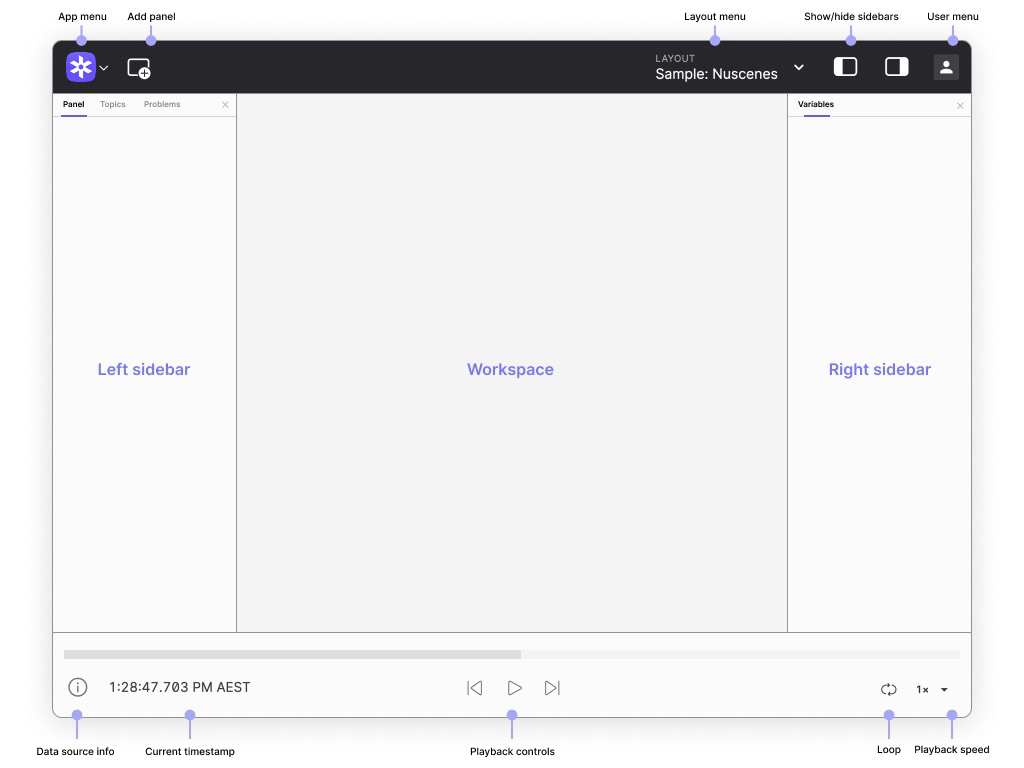Select the Variables tab in right sidebar
Screen dimensions: 1024x768
click(x=816, y=104)
